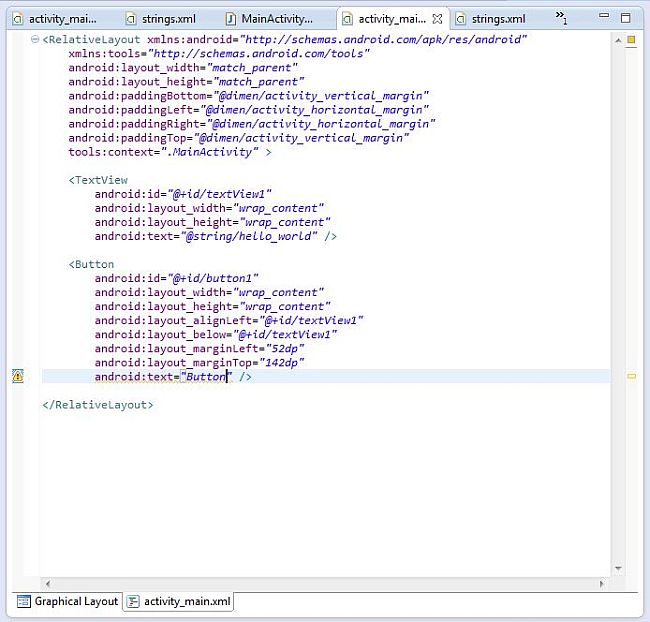Click the "@+id/button1" value
The image size is (650, 622).
pyautogui.click(x=213, y=278)
